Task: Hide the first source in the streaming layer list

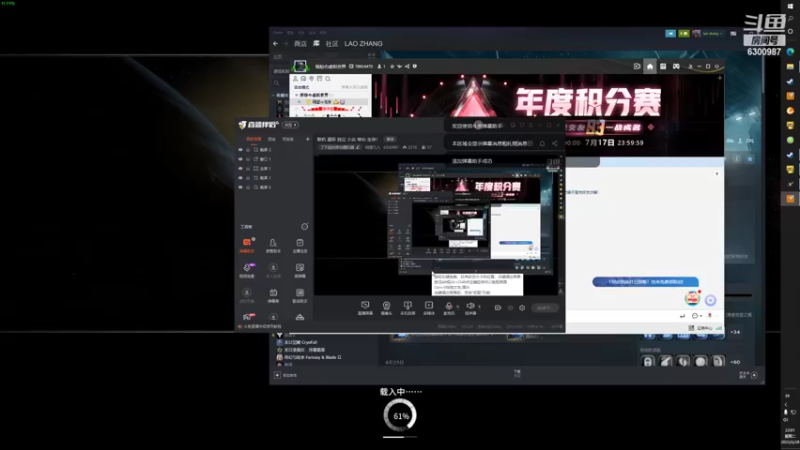Action: coord(240,150)
